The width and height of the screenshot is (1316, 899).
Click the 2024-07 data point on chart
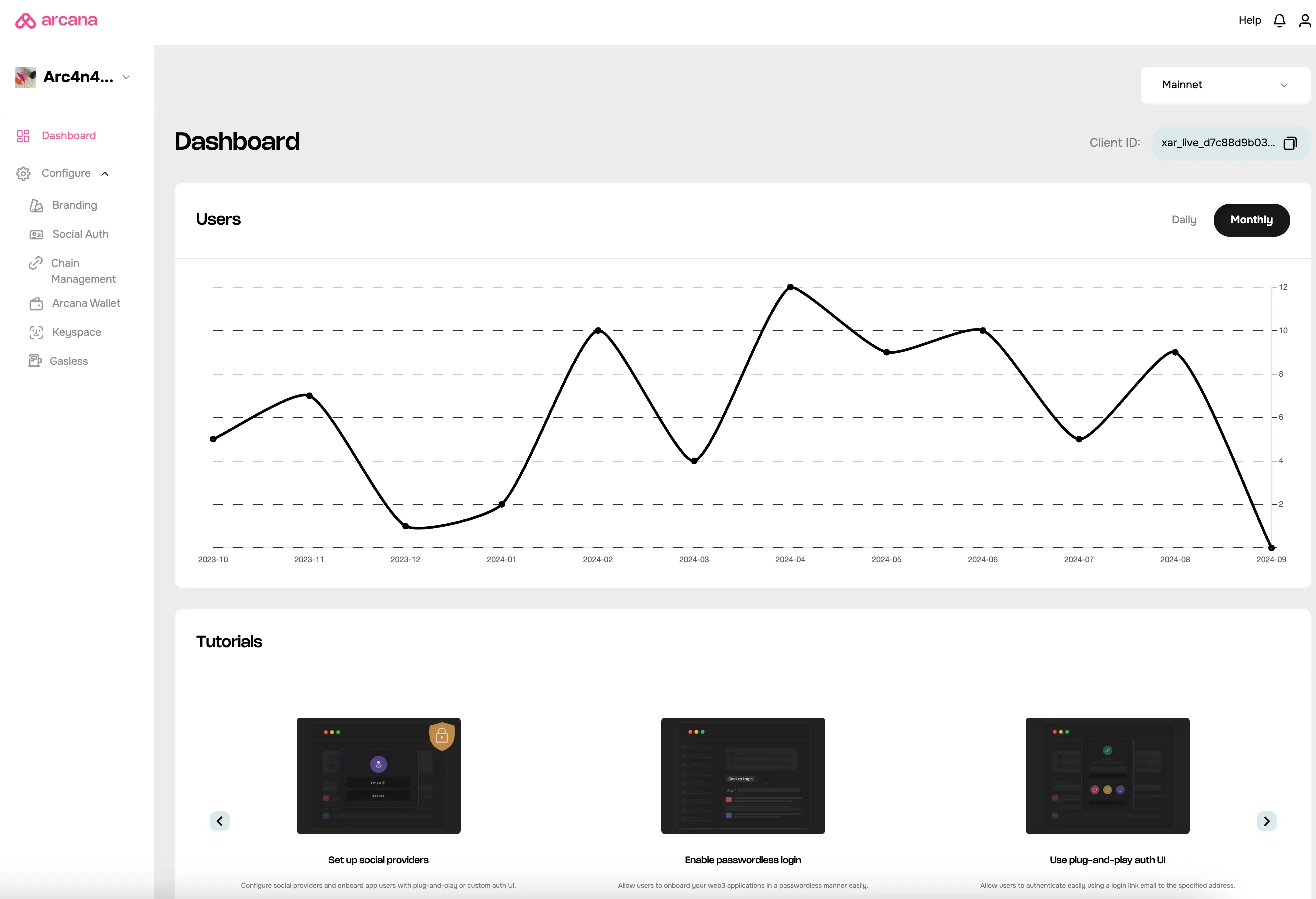coord(1079,439)
